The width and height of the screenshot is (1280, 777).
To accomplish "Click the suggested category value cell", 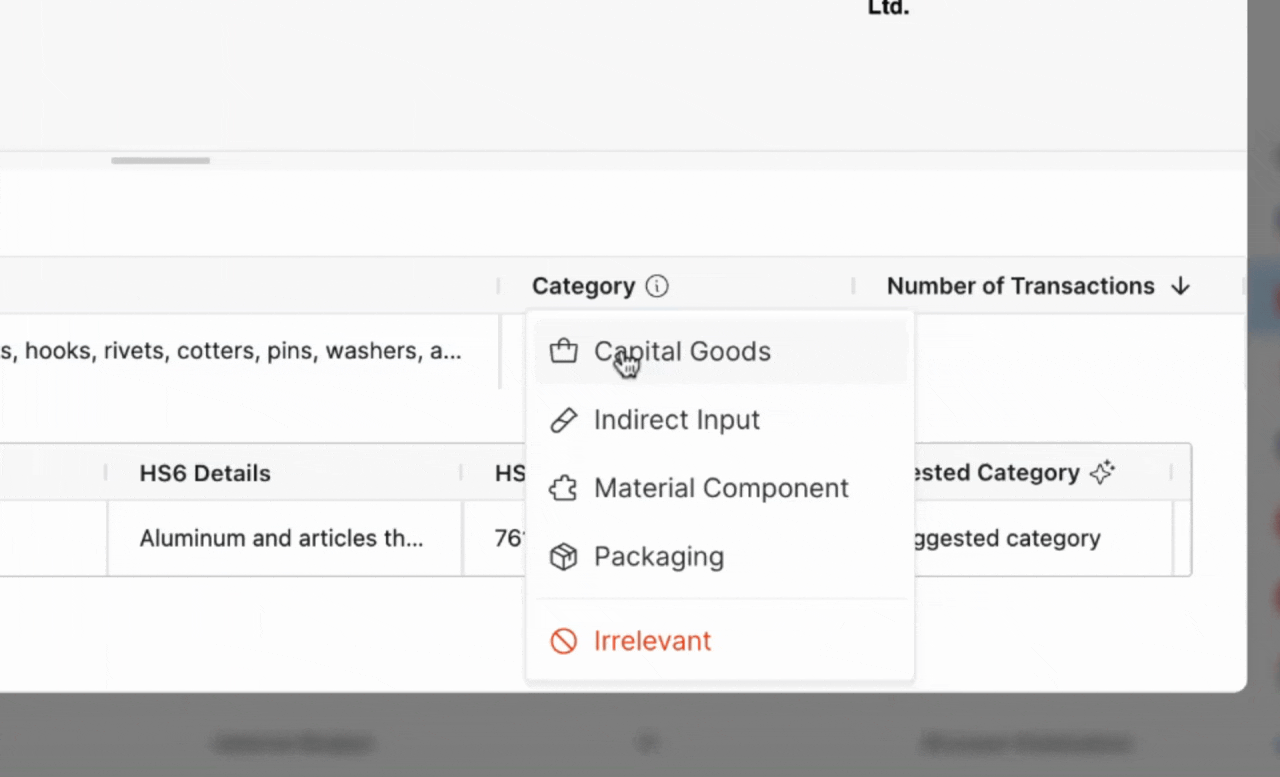I will 1005,539.
